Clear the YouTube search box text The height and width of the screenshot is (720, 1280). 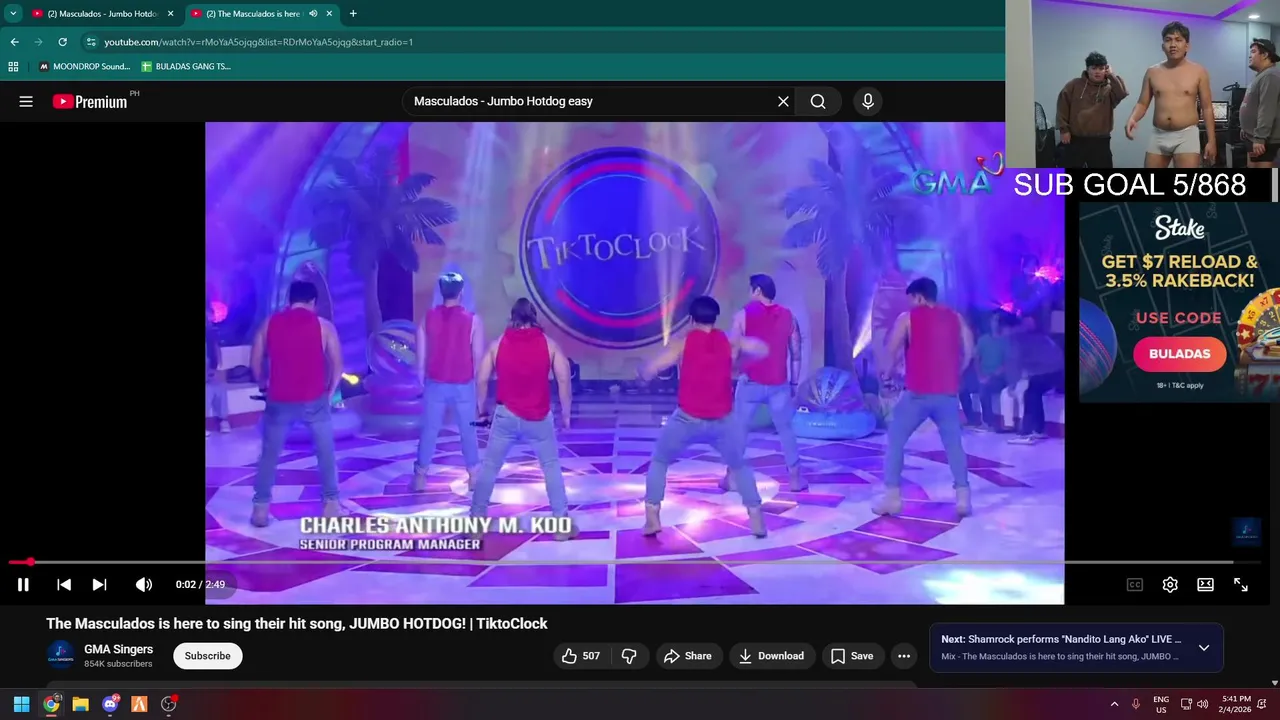coord(783,101)
